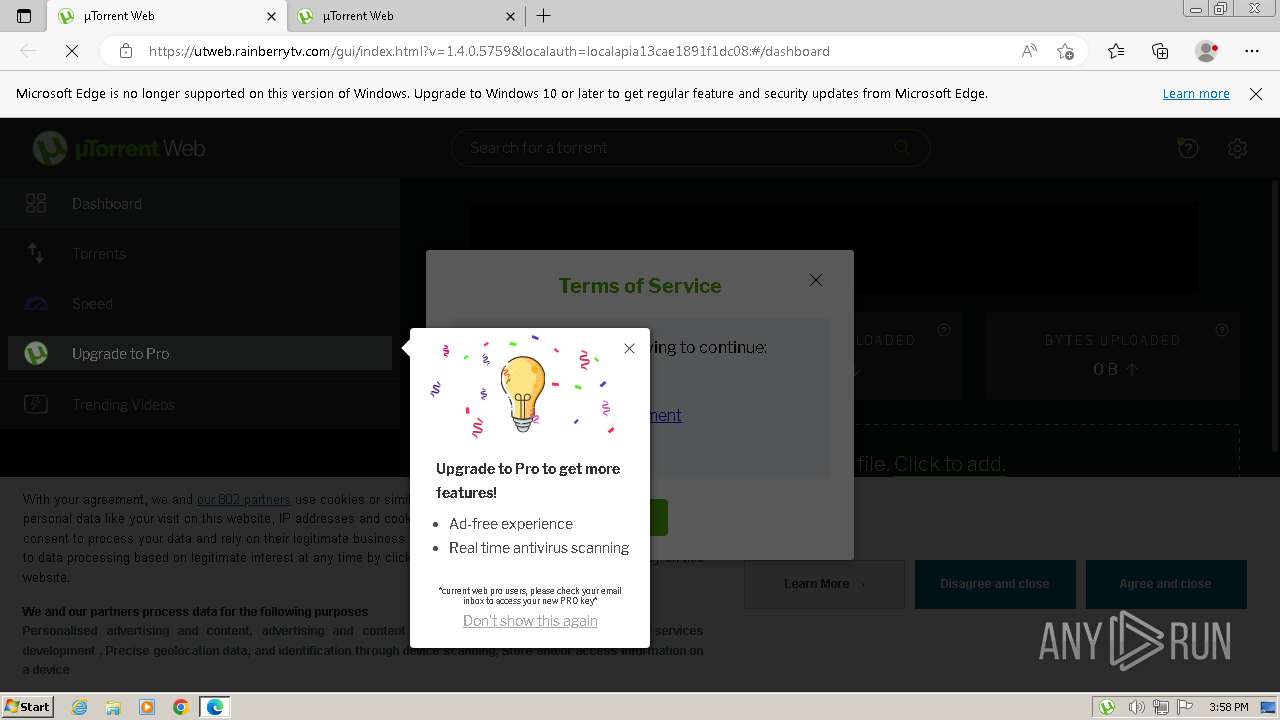Open Torrents in the sidebar
This screenshot has width=1280, height=720.
click(200, 253)
